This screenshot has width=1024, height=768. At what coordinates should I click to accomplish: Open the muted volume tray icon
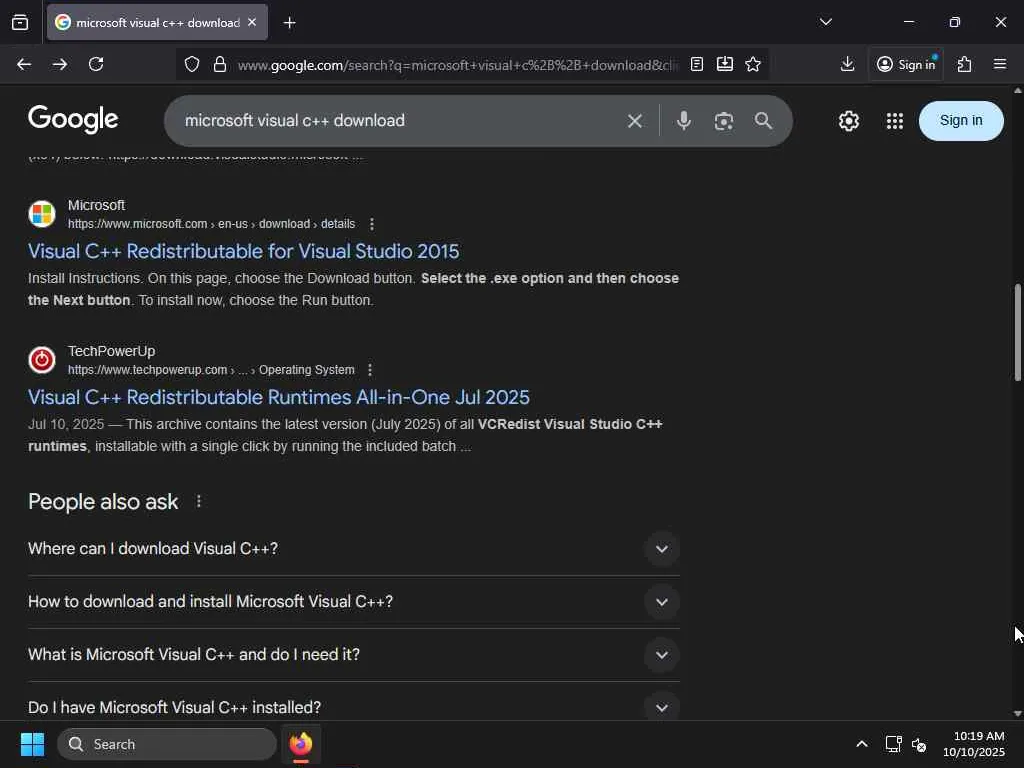click(x=919, y=744)
